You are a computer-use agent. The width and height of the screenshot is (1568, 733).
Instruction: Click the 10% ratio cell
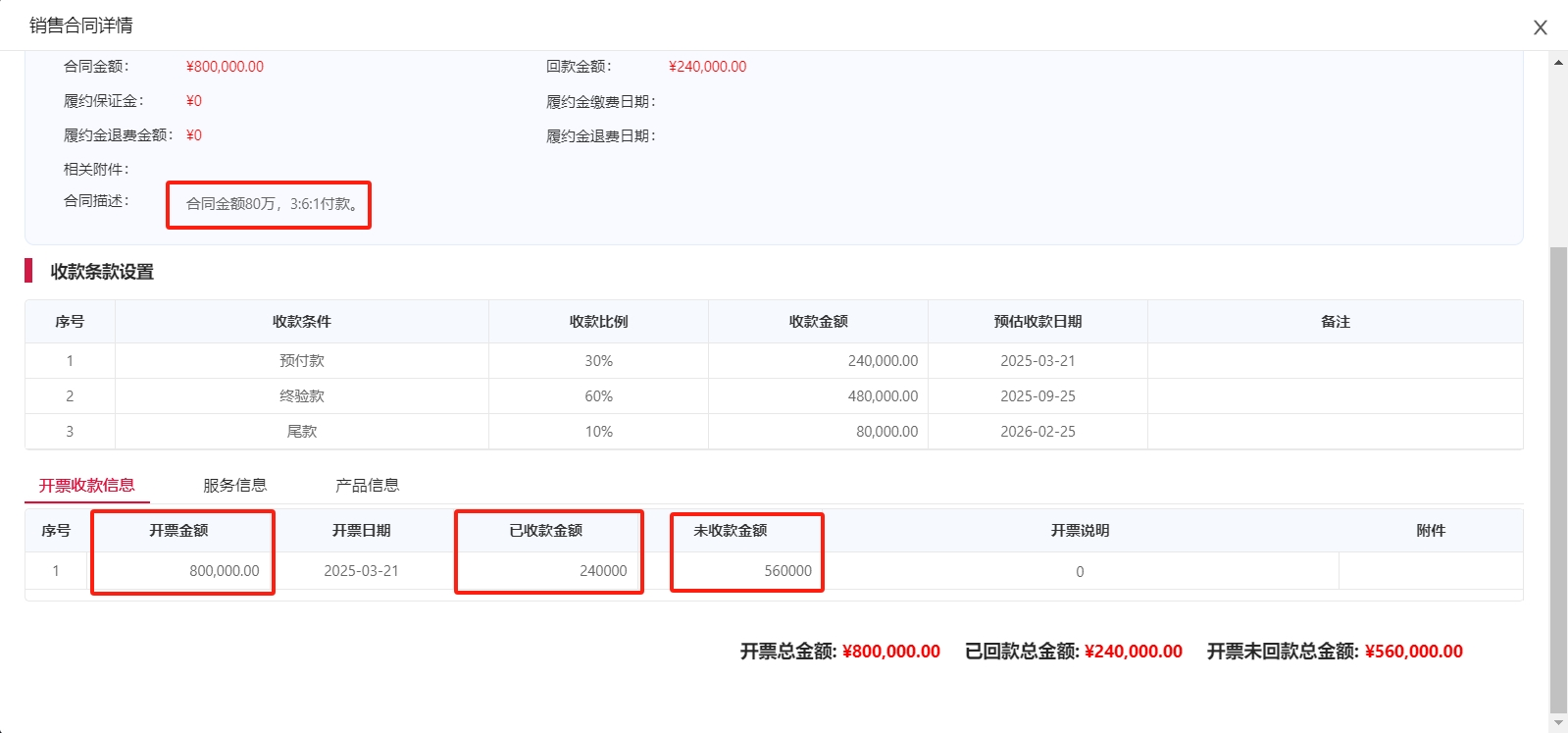click(x=598, y=432)
